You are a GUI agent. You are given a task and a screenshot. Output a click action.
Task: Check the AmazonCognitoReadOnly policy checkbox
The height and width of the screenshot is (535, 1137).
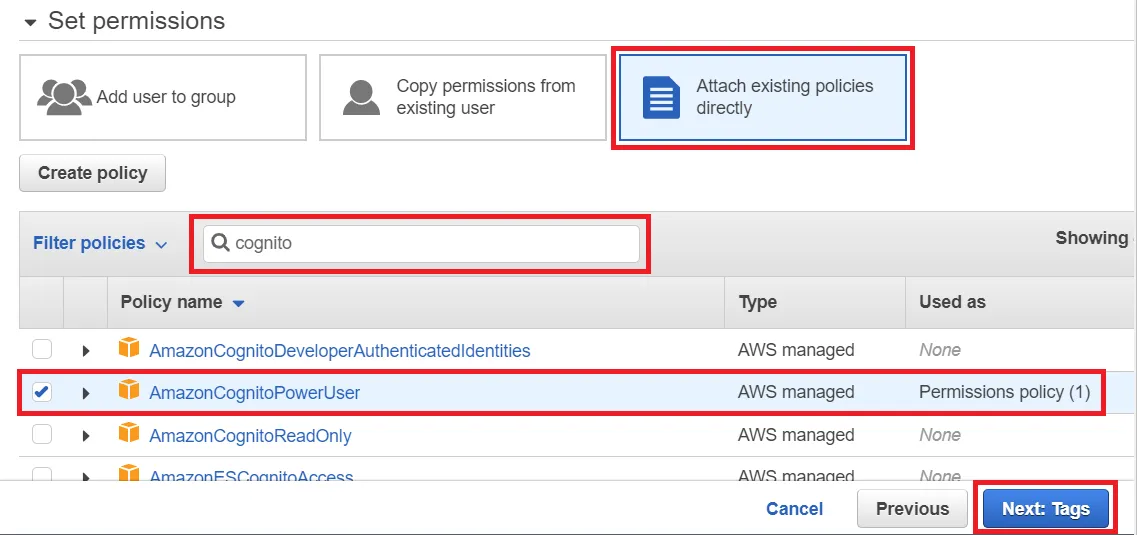coord(42,434)
